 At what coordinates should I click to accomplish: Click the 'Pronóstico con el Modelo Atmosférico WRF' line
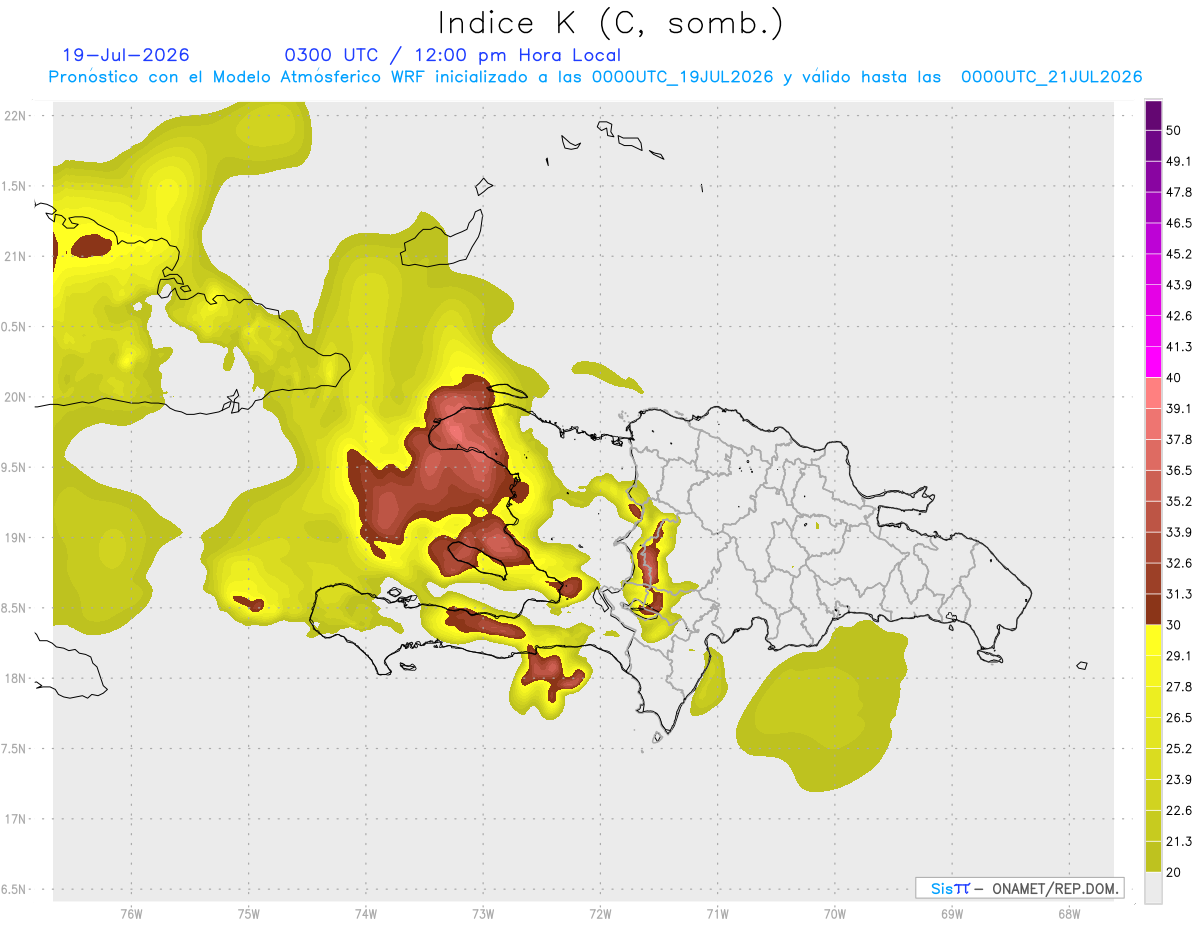[595, 77]
